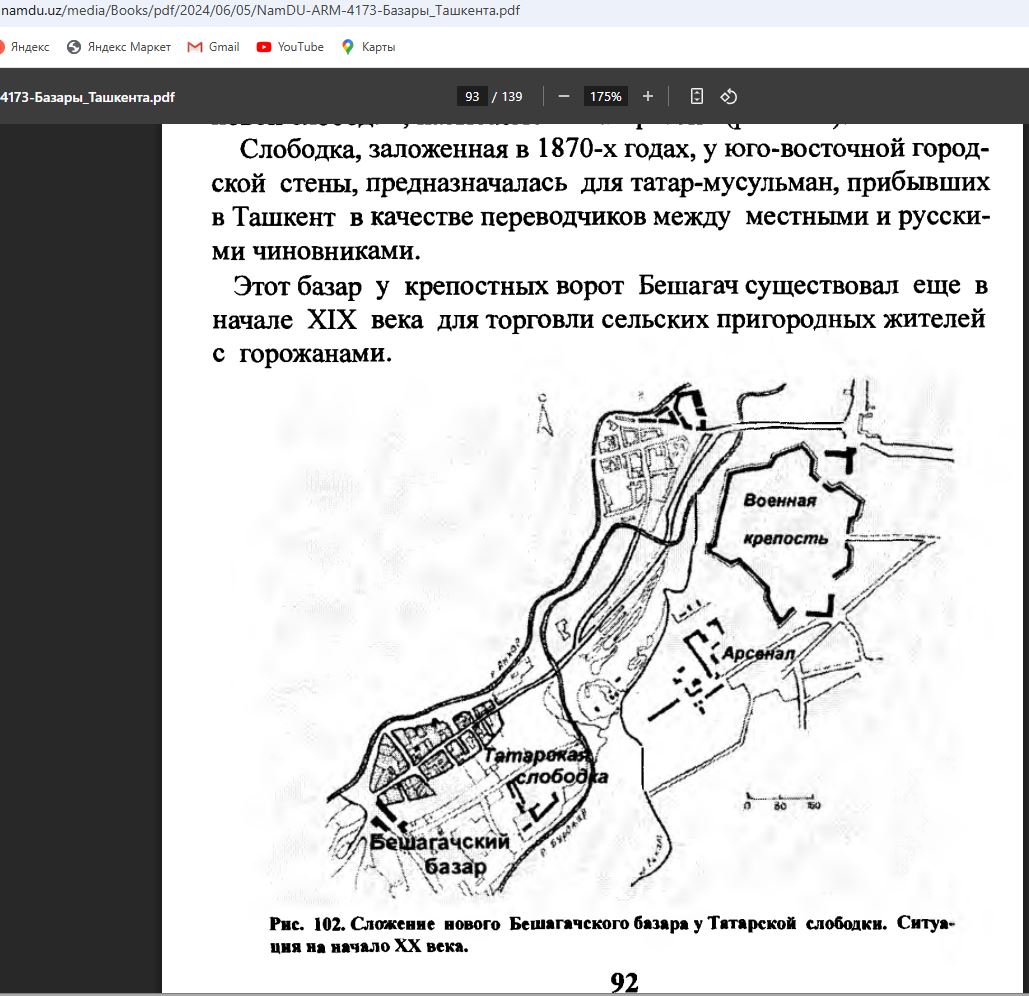Screen dimensions: 1029x996
Task: Toggle the fit to page icon
Action: click(x=697, y=96)
